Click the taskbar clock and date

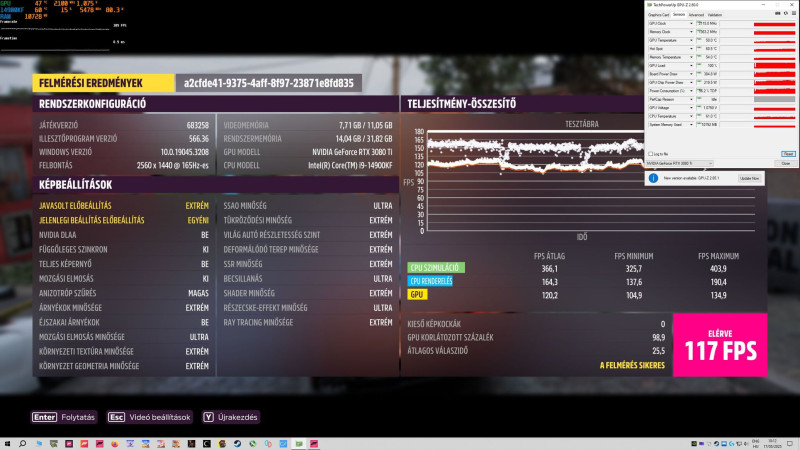[x=771, y=444]
